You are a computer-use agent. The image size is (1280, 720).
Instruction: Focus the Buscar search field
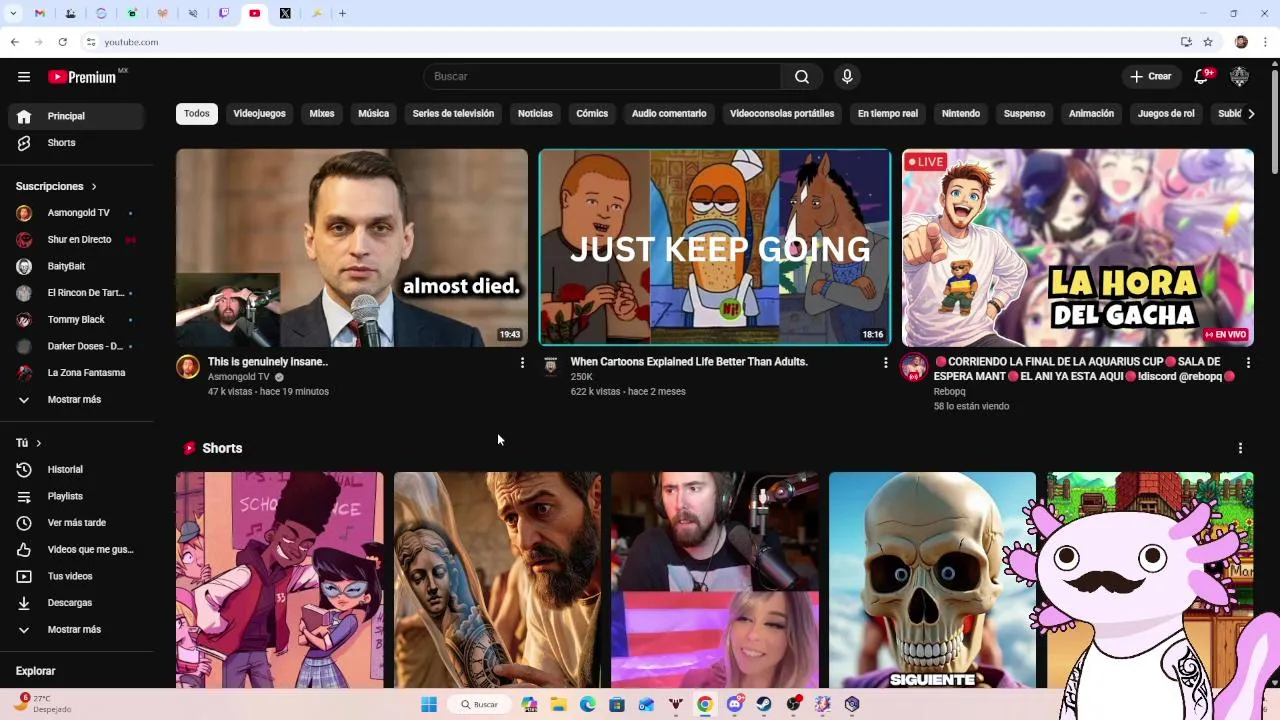pos(602,77)
